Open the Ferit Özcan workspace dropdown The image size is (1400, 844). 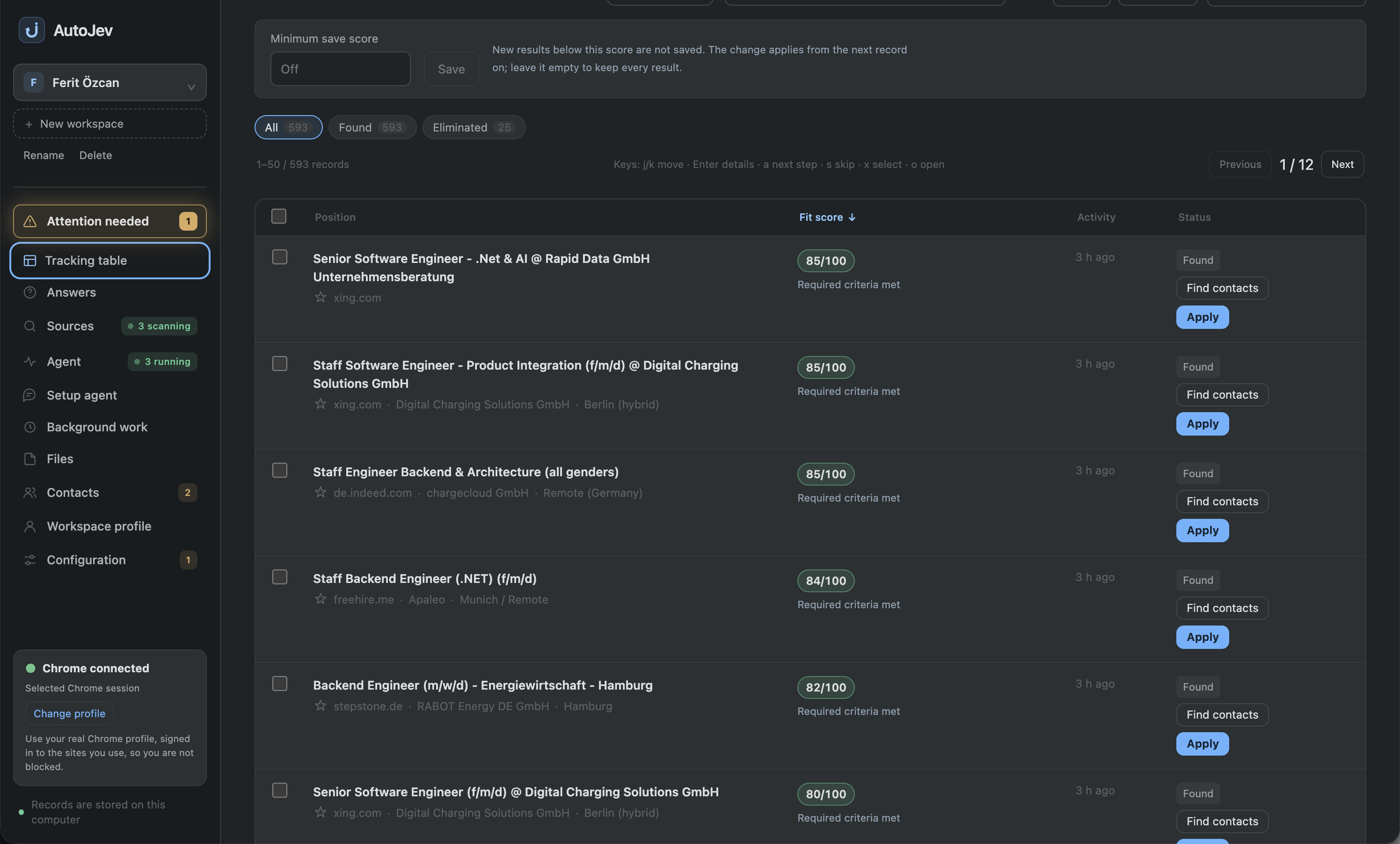pyautogui.click(x=109, y=82)
